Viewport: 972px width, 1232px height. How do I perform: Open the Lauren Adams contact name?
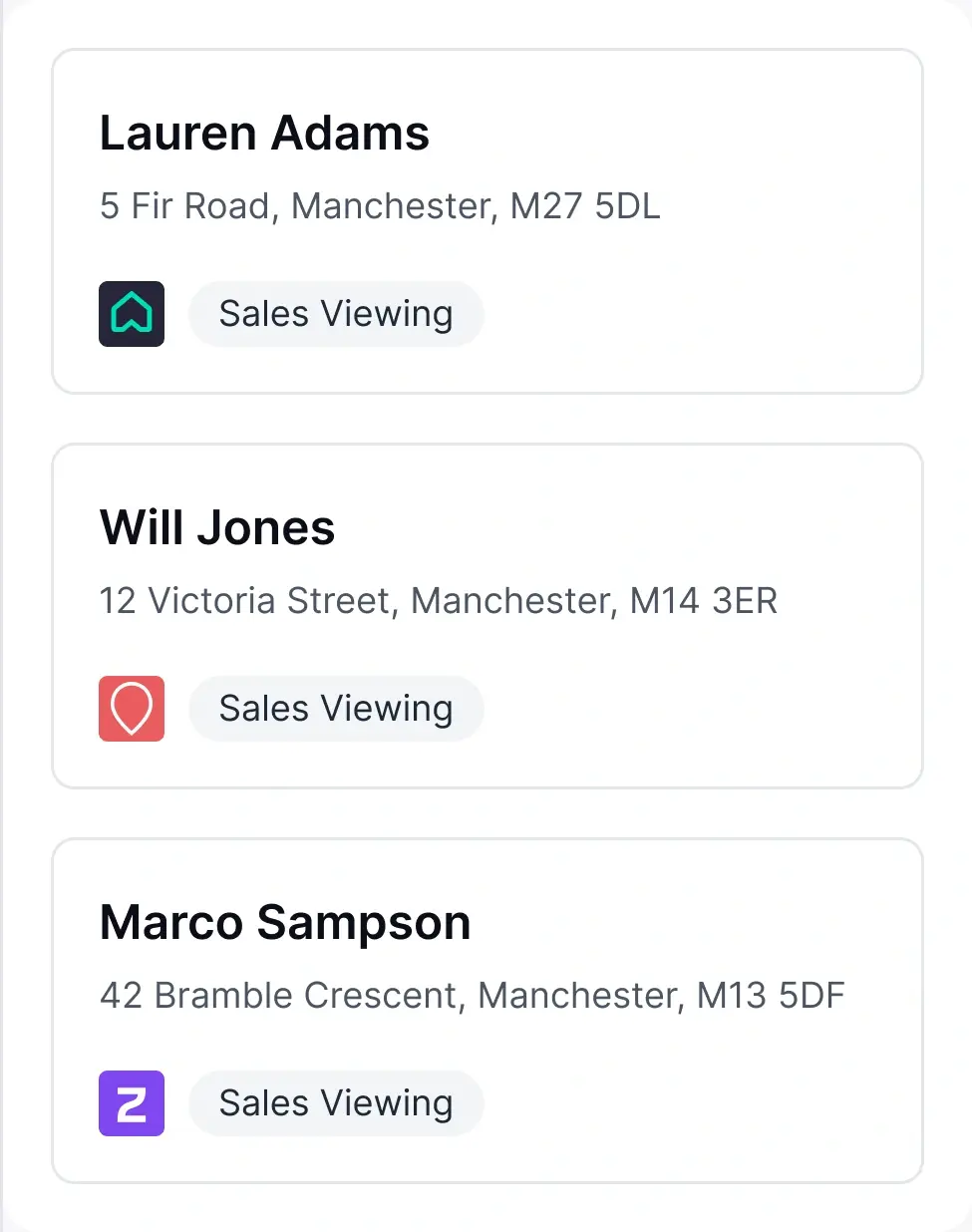coord(264,134)
